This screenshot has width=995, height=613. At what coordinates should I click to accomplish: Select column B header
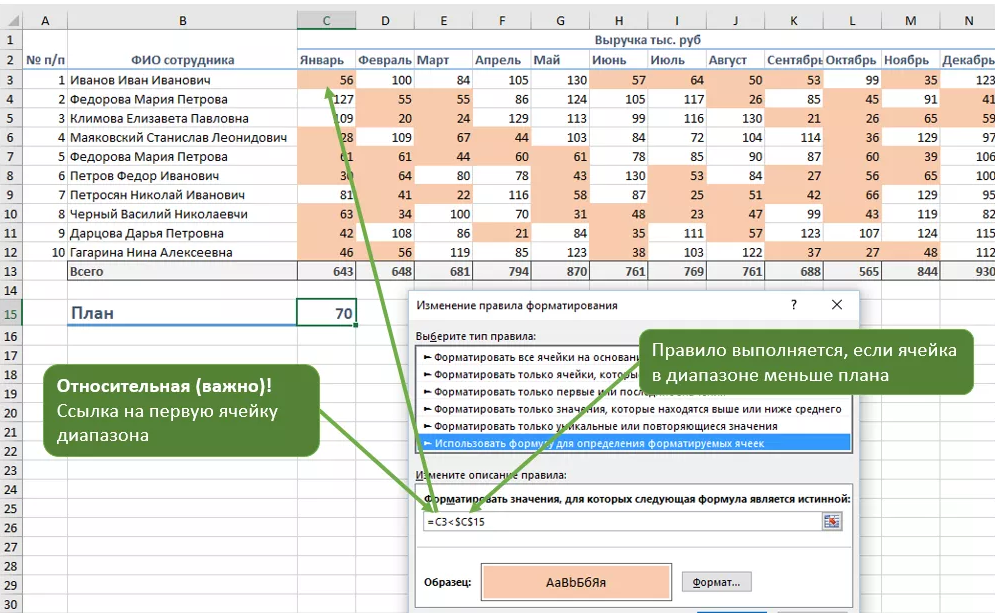click(182, 20)
